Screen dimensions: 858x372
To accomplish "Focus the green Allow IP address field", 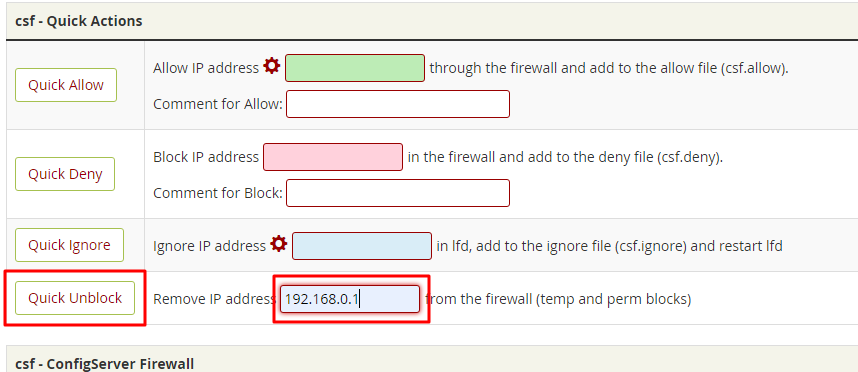I will [355, 68].
